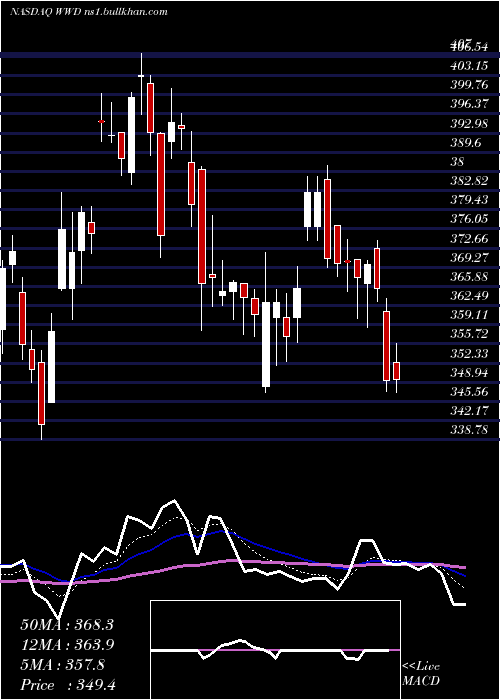500x700 pixels.
Task: Select the 359.11 price axis label
Action: (469, 315)
